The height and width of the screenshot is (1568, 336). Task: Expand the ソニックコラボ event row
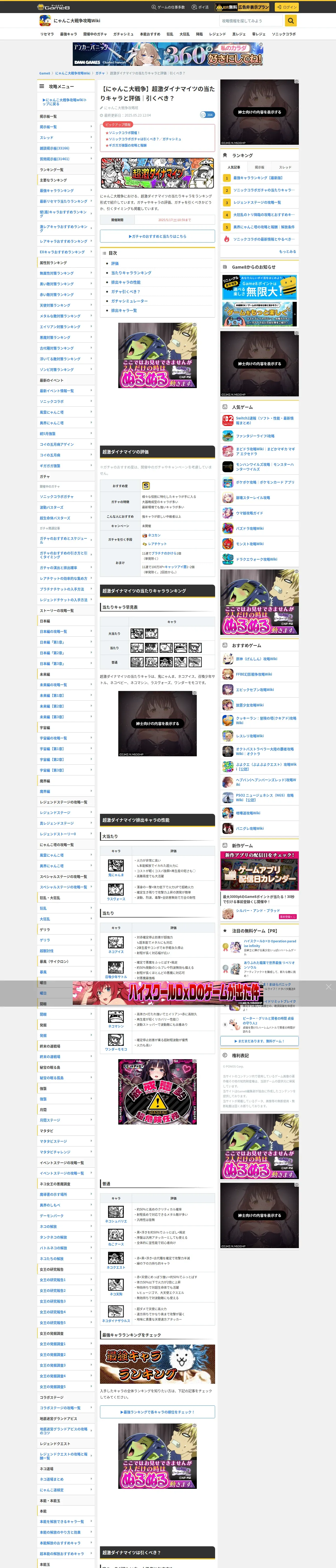pyautogui.click(x=66, y=401)
